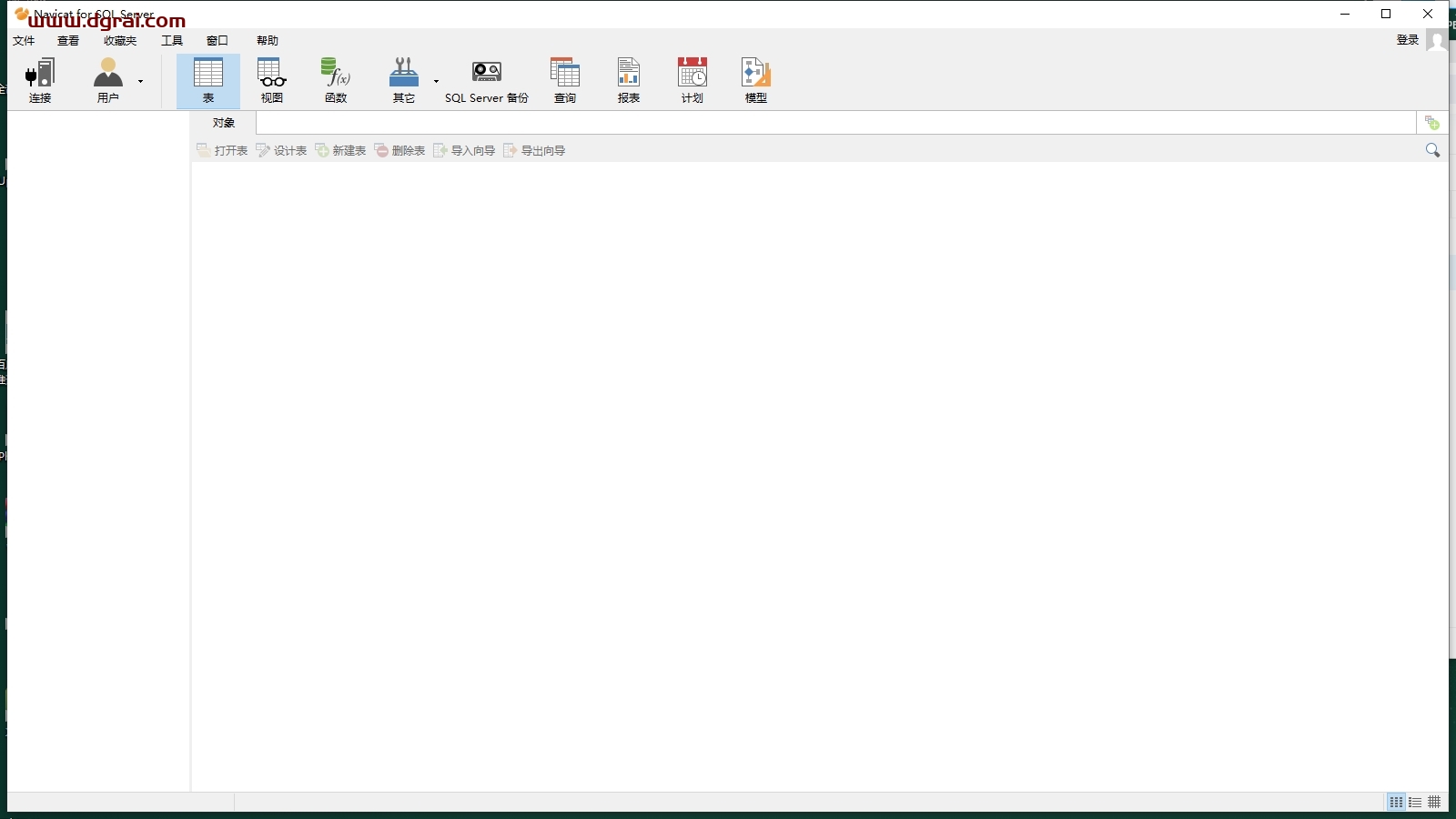Open the 收藏夹 menu
Image resolution: width=1456 pixels, height=819 pixels.
(120, 41)
